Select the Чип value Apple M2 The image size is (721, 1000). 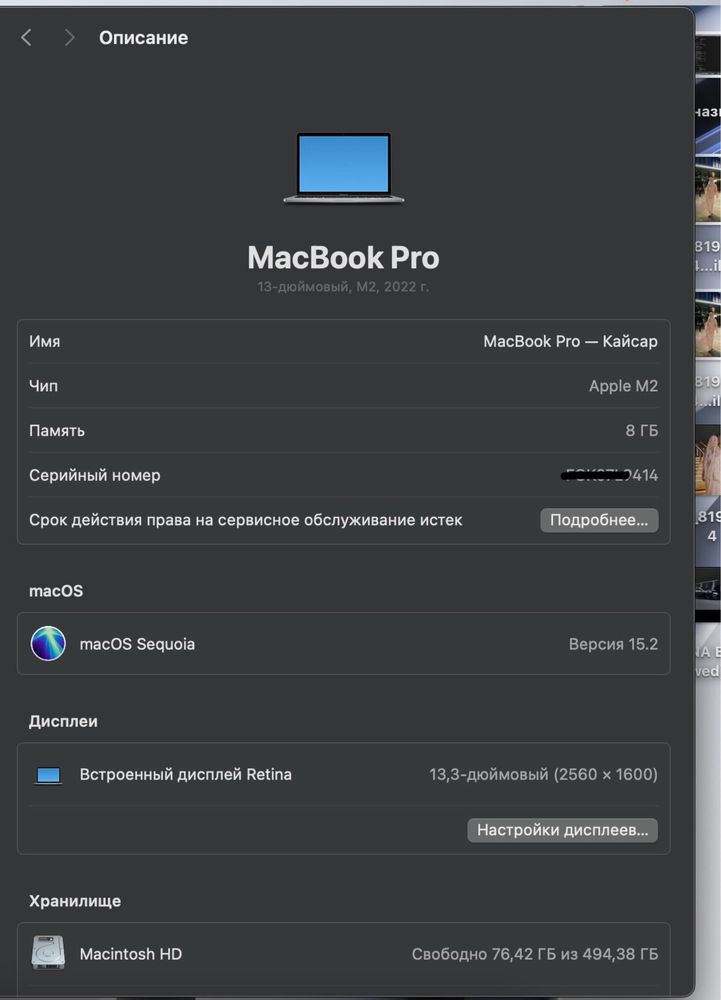[x=623, y=386]
